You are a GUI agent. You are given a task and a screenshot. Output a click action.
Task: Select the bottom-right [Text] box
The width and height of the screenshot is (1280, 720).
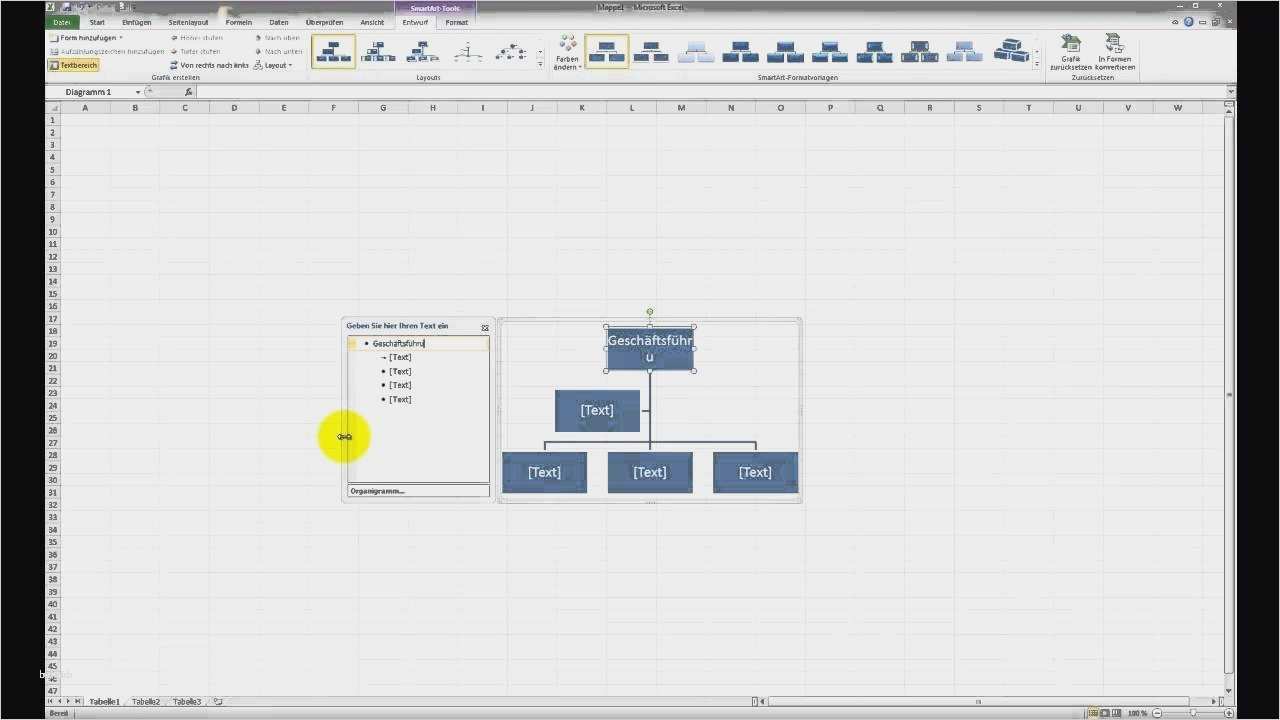pyautogui.click(x=755, y=472)
